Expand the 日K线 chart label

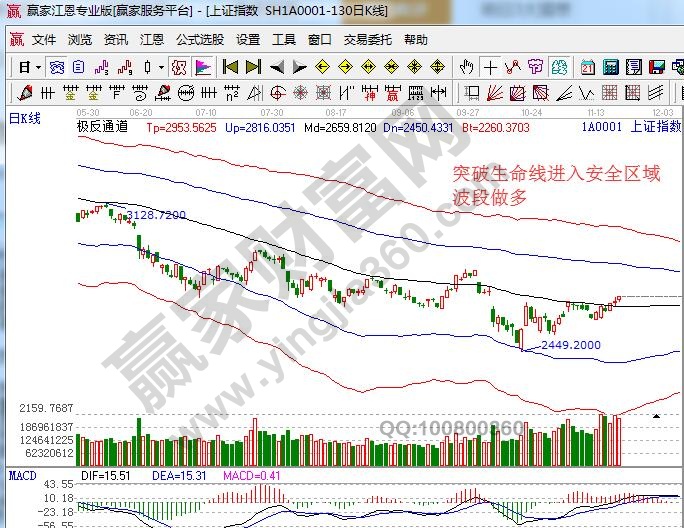(x=24, y=118)
